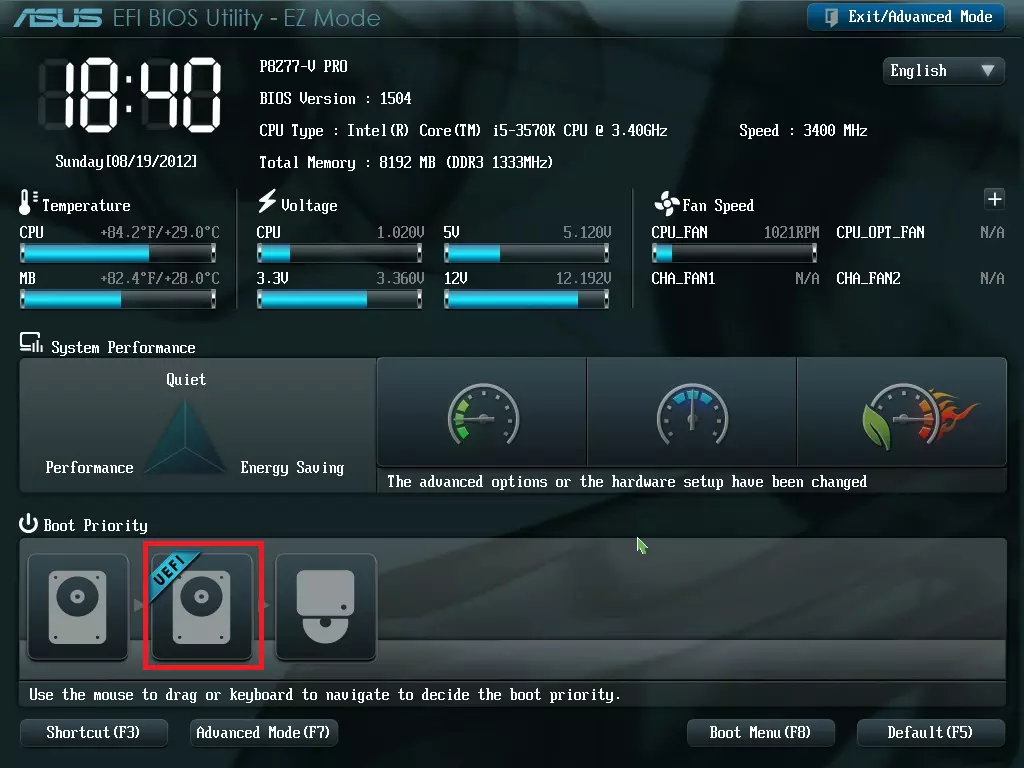Click the plus icon beside Fan Speed

click(994, 199)
